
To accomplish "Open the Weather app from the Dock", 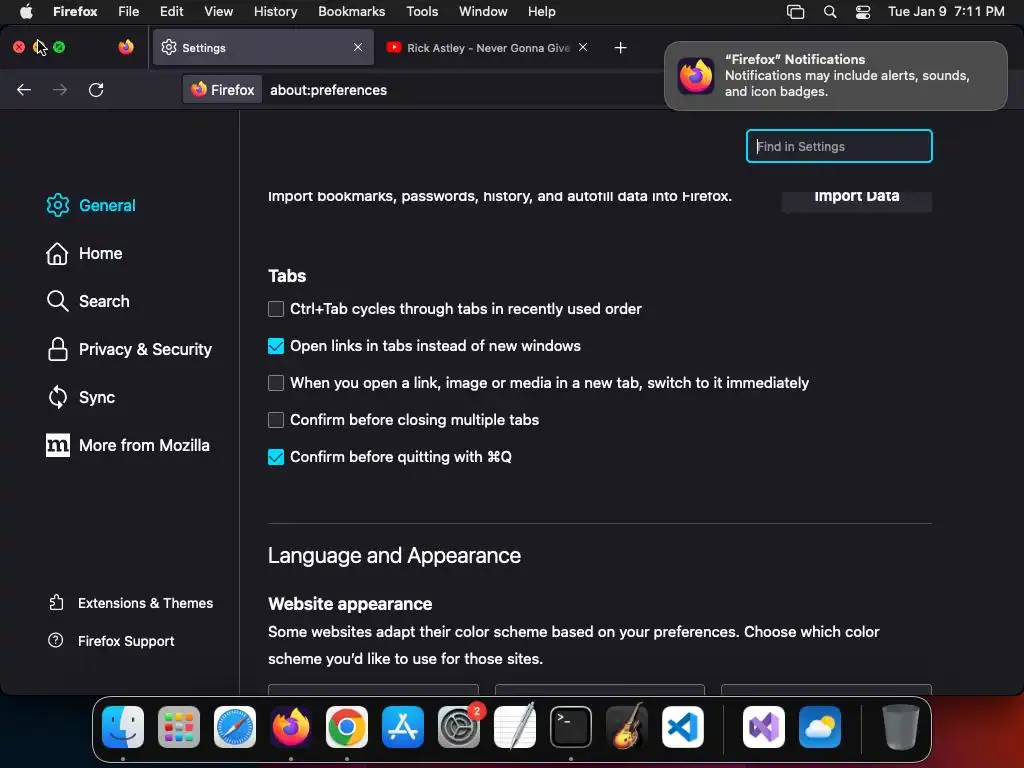I will pos(820,727).
